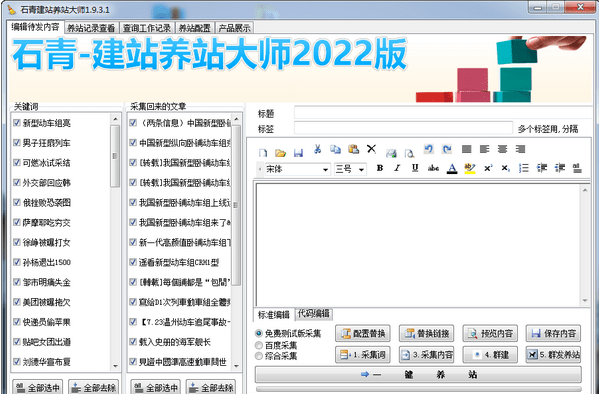This screenshot has height=394, width=599.
Task: Click the Open folder icon in editor toolbar
Action: [280, 153]
